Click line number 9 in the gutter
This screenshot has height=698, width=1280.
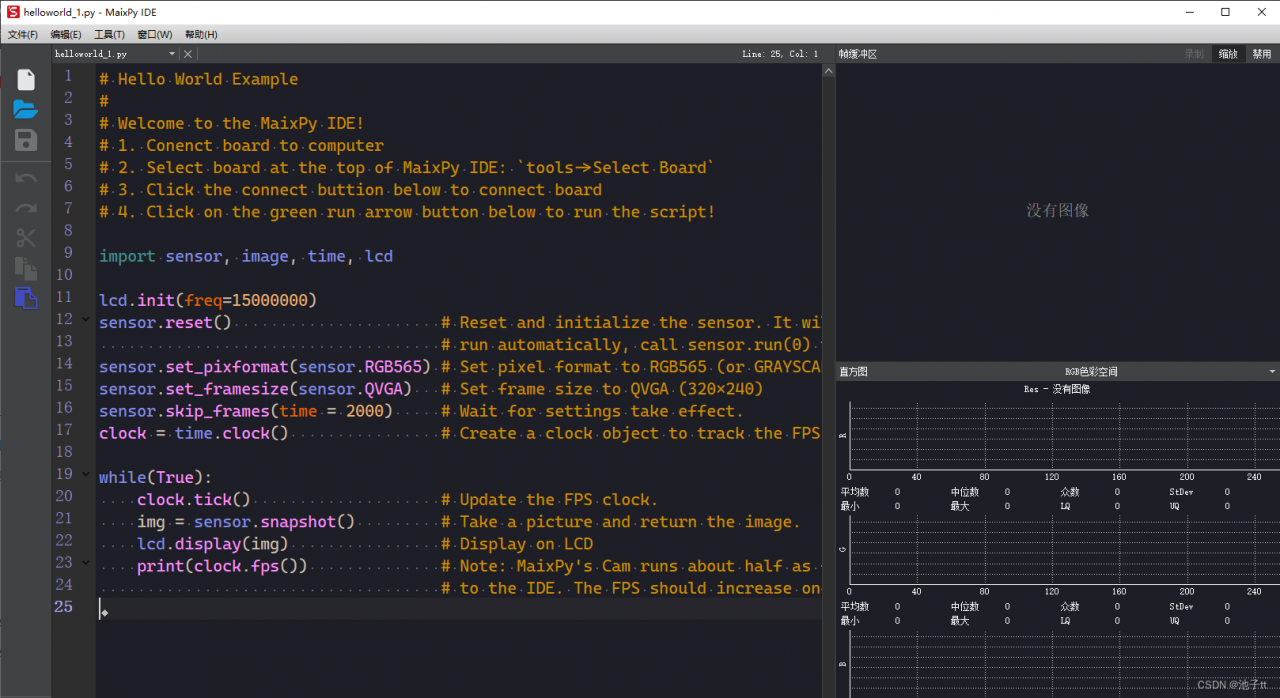68,252
